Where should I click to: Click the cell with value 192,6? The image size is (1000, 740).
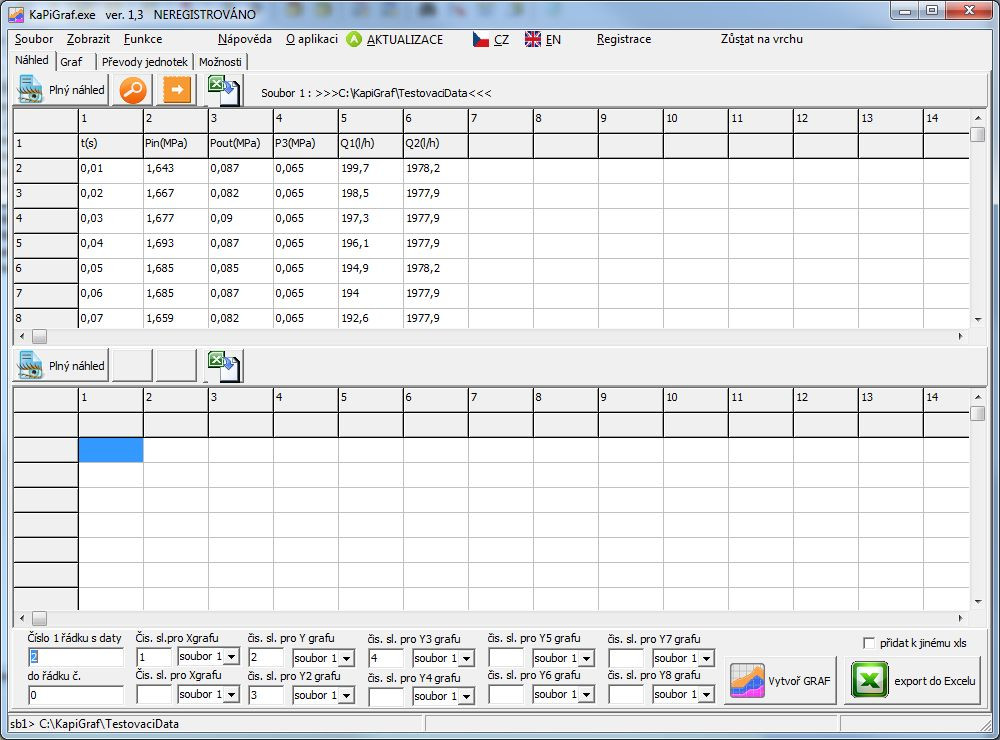point(371,318)
